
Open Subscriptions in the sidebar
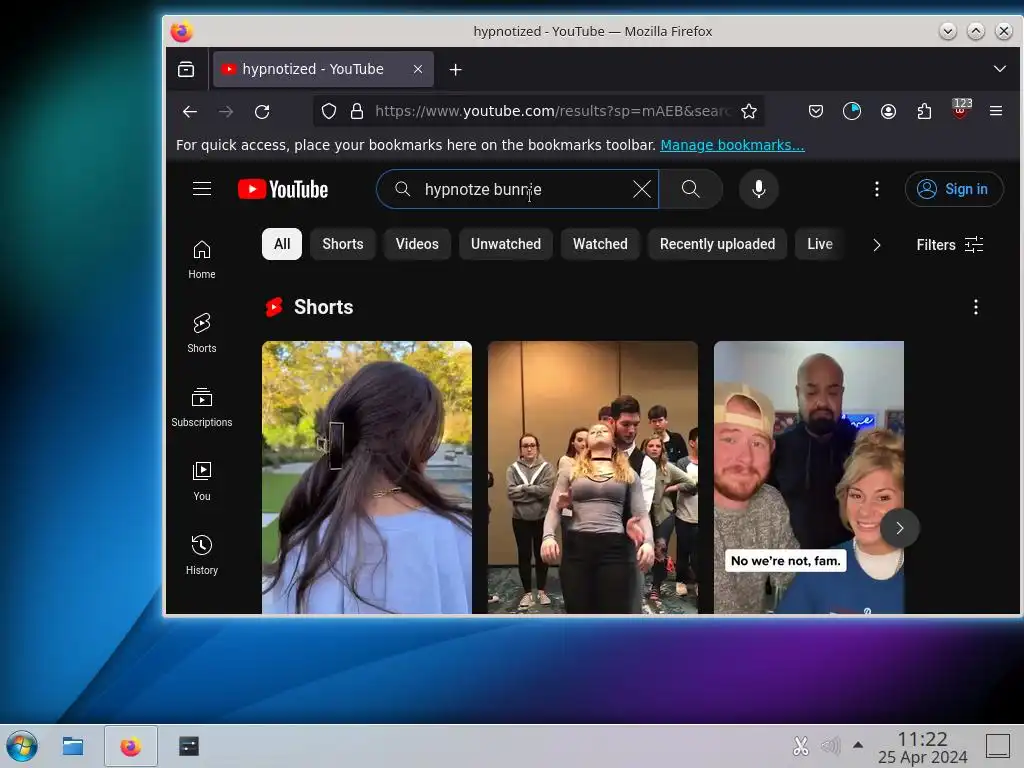pyautogui.click(x=202, y=407)
